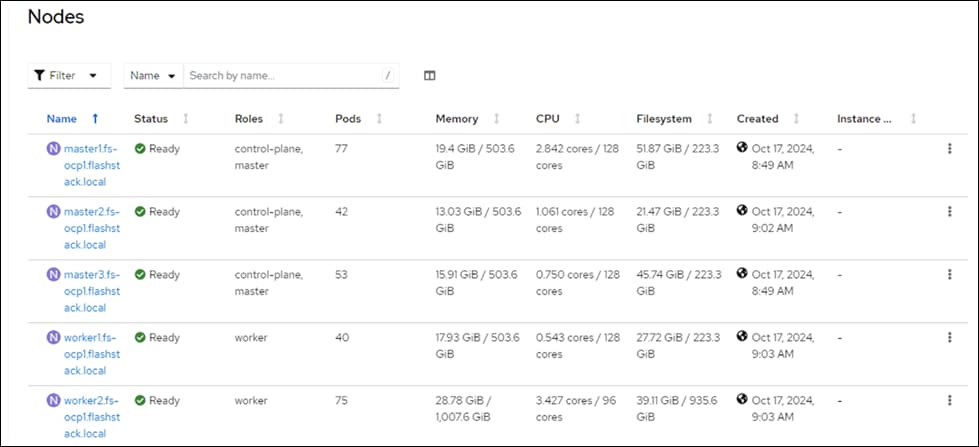Select CPU value 1.061 cores / 128 cores
Image resolution: width=979 pixels, height=447 pixels.
tap(575, 220)
